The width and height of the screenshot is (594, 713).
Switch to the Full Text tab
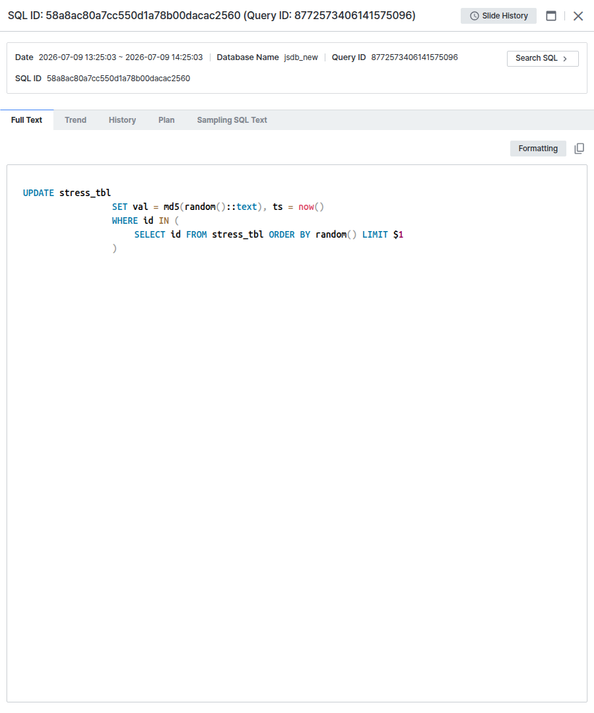tap(26, 120)
